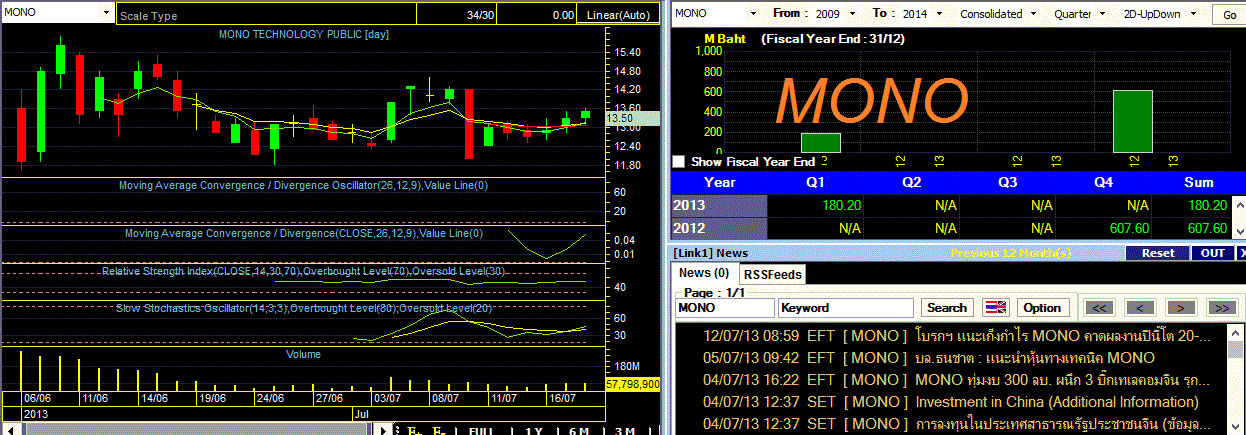Toggle Show Fiscal Year End checkbox
Image resolution: width=1246 pixels, height=435 pixels.
[x=679, y=161]
